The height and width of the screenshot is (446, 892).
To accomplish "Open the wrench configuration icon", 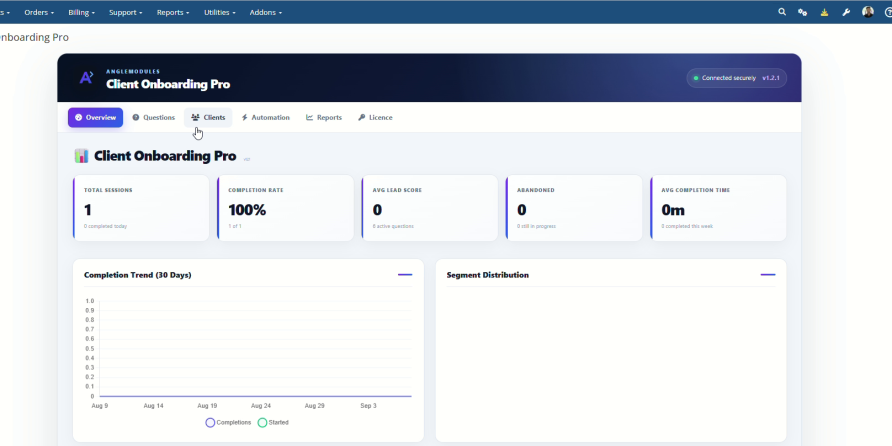I will pyautogui.click(x=846, y=12).
